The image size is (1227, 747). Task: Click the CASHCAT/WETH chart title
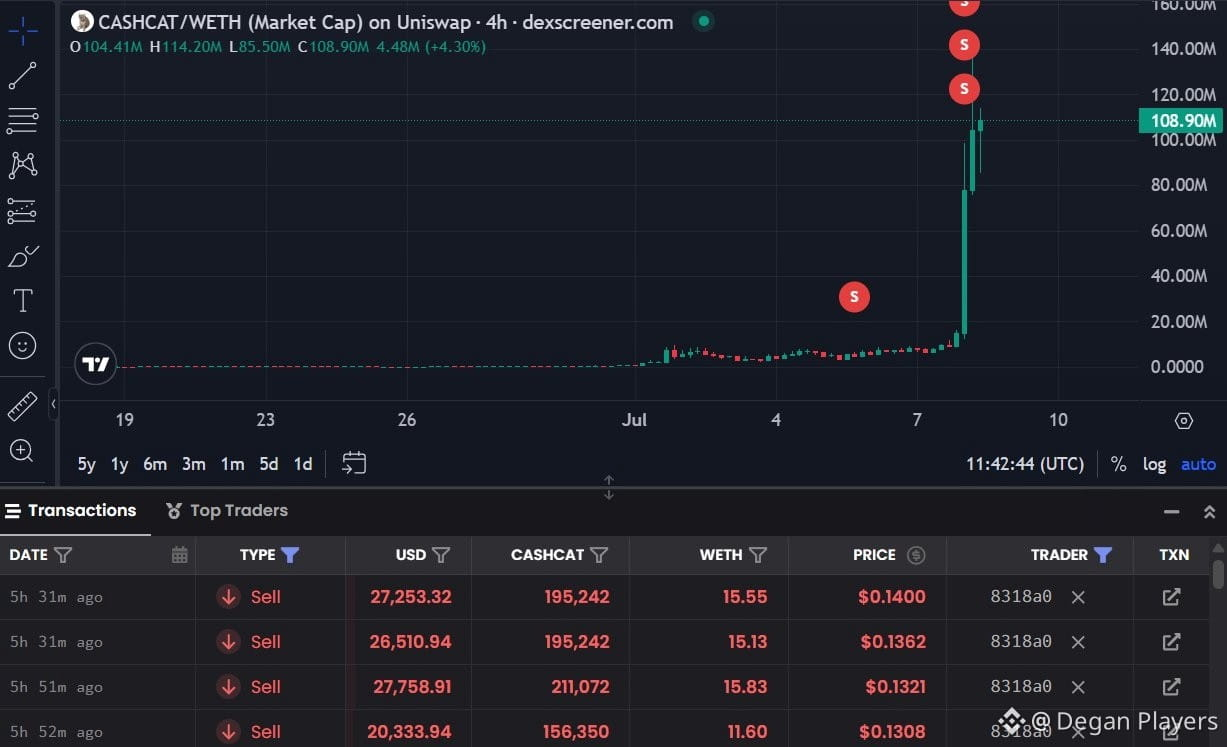coord(385,22)
